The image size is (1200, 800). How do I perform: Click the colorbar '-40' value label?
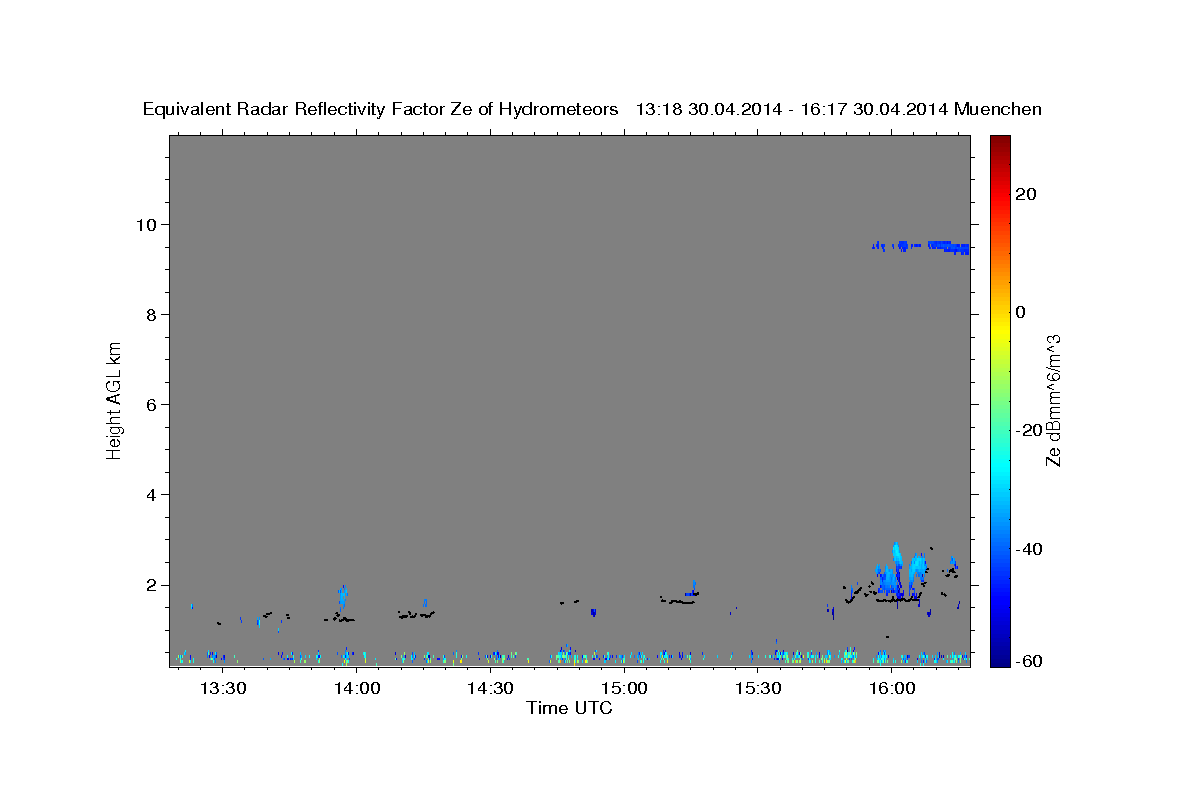click(1027, 549)
